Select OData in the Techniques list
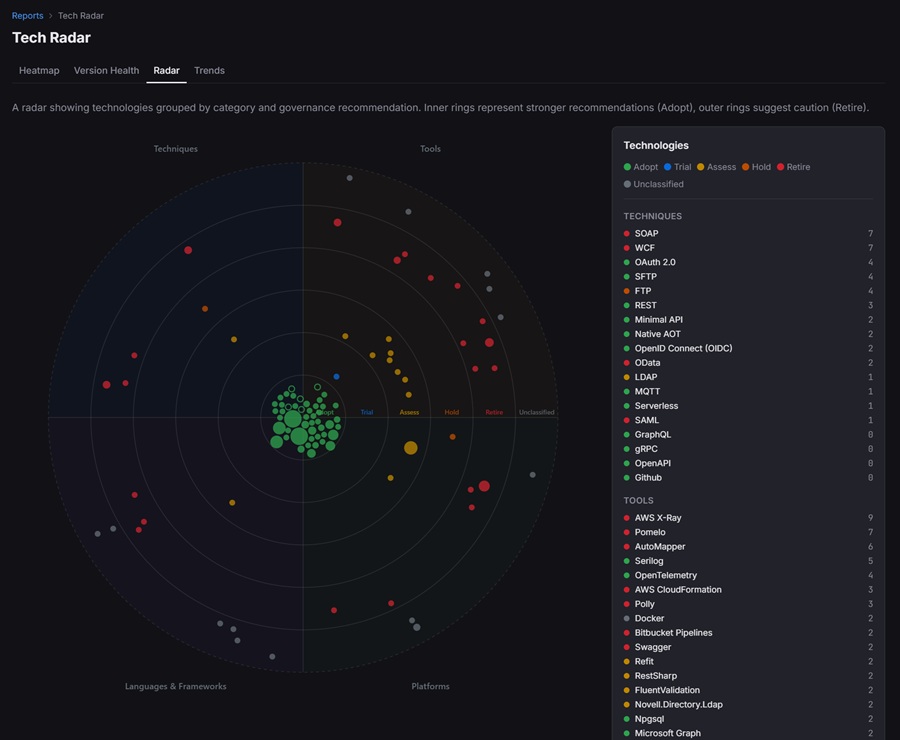Image resolution: width=900 pixels, height=740 pixels. click(748, 363)
